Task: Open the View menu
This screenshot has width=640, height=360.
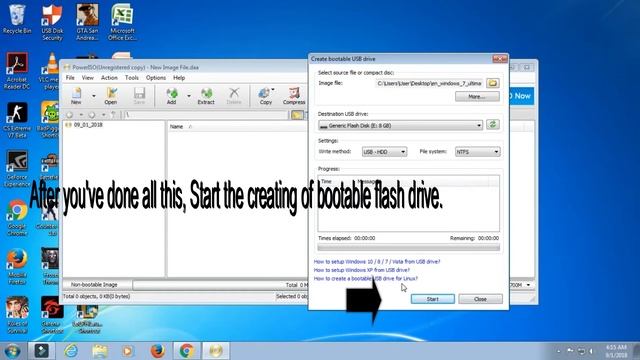Action: (x=87, y=78)
